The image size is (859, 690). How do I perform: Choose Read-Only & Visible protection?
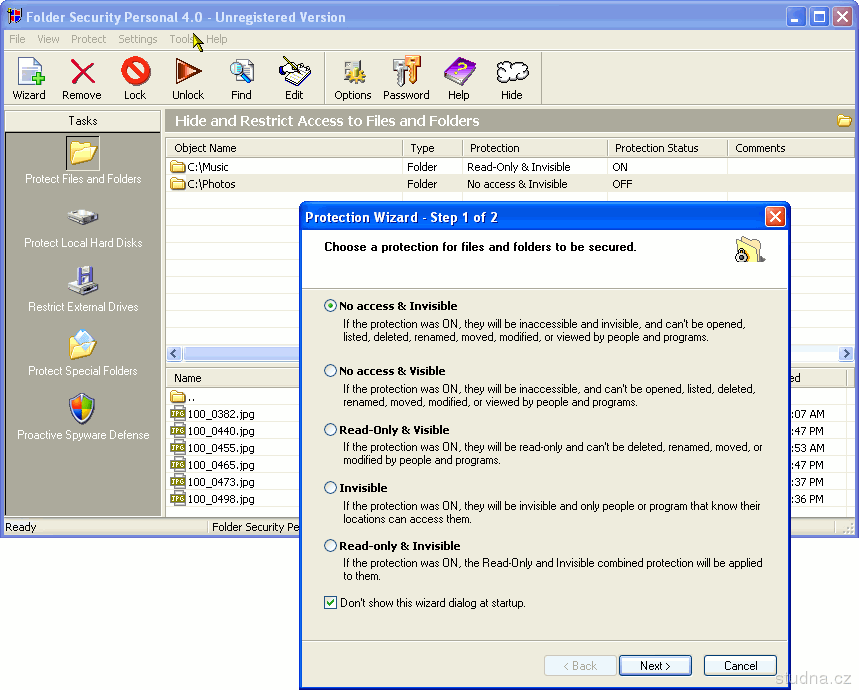331,430
